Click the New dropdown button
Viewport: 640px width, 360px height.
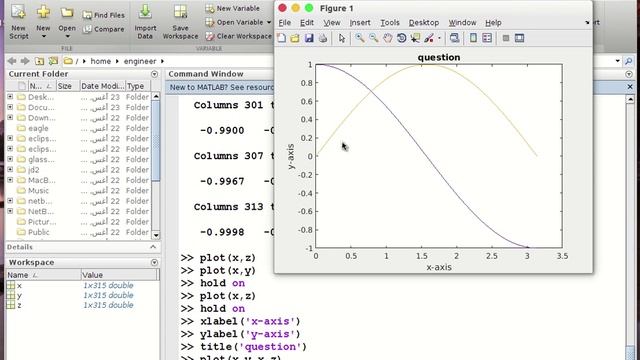(x=43, y=21)
